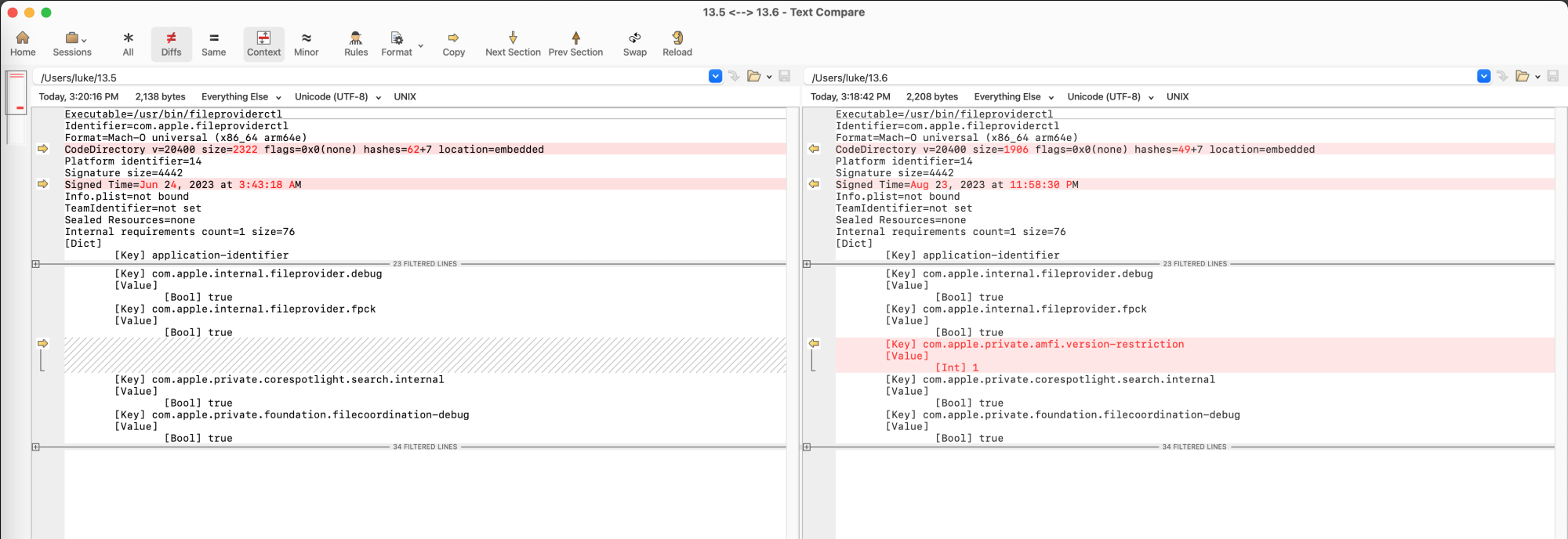
Task: Copy the selected difference to other side
Action: coord(453,43)
